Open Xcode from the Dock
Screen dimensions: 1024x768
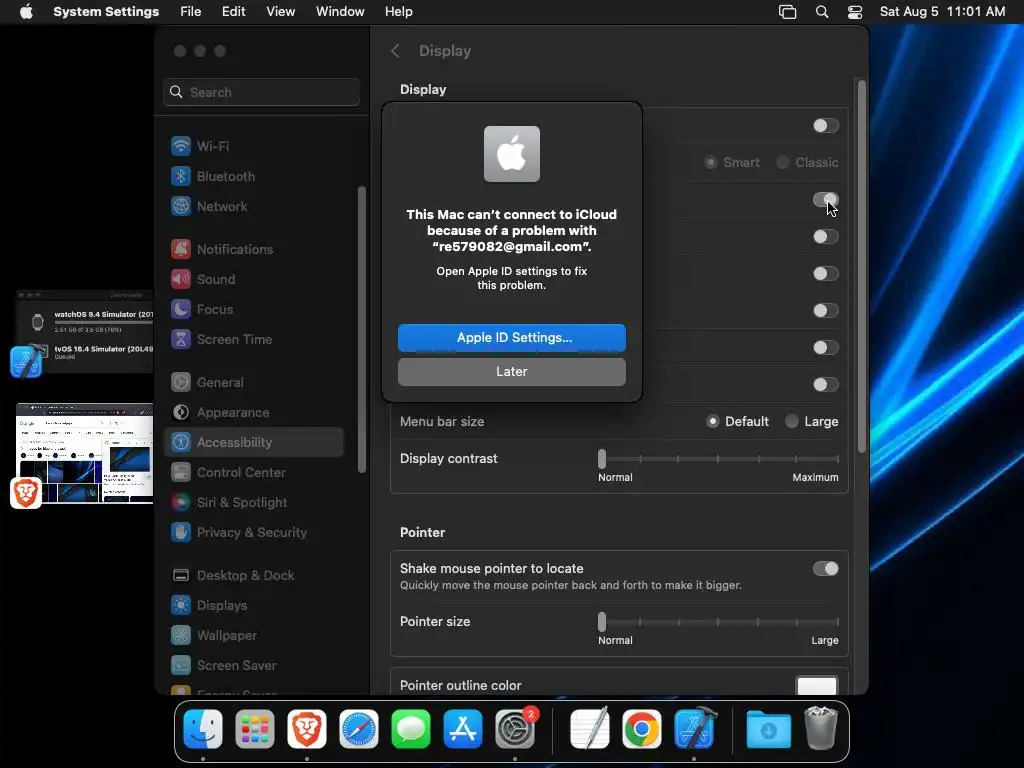pos(694,729)
